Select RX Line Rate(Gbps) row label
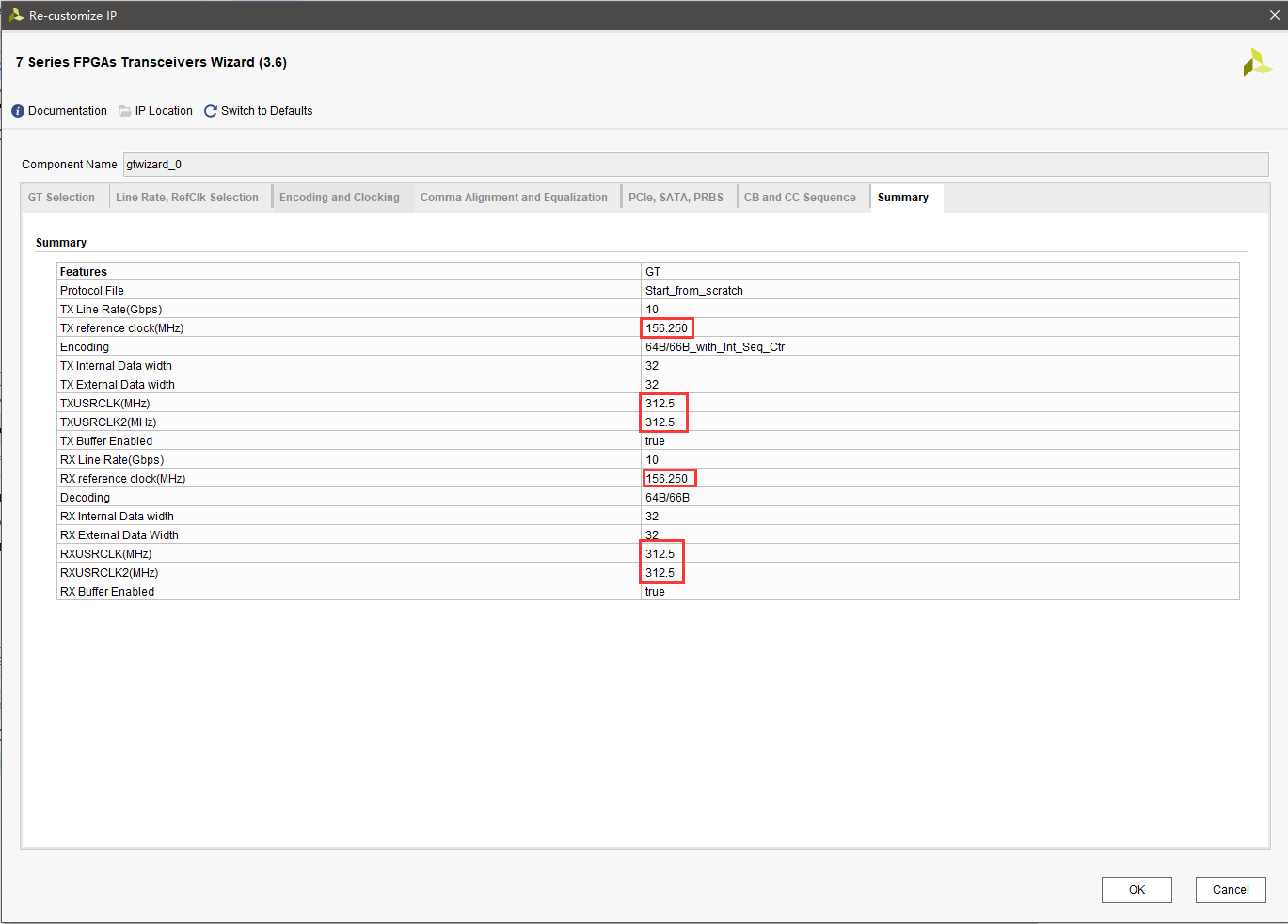Screen dimensions: 1288x924 112,460
